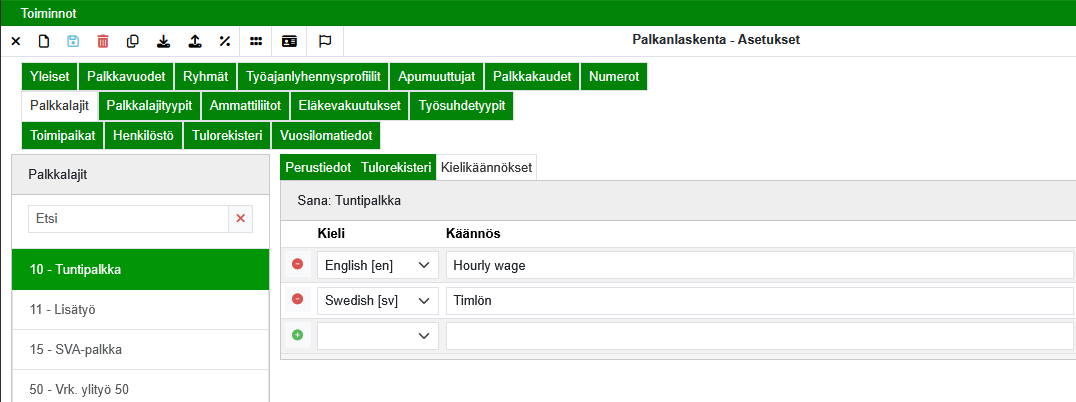Viewport: 1076px width, 402px height.
Task: Click the Timlön translation text field
Action: click(x=760, y=300)
